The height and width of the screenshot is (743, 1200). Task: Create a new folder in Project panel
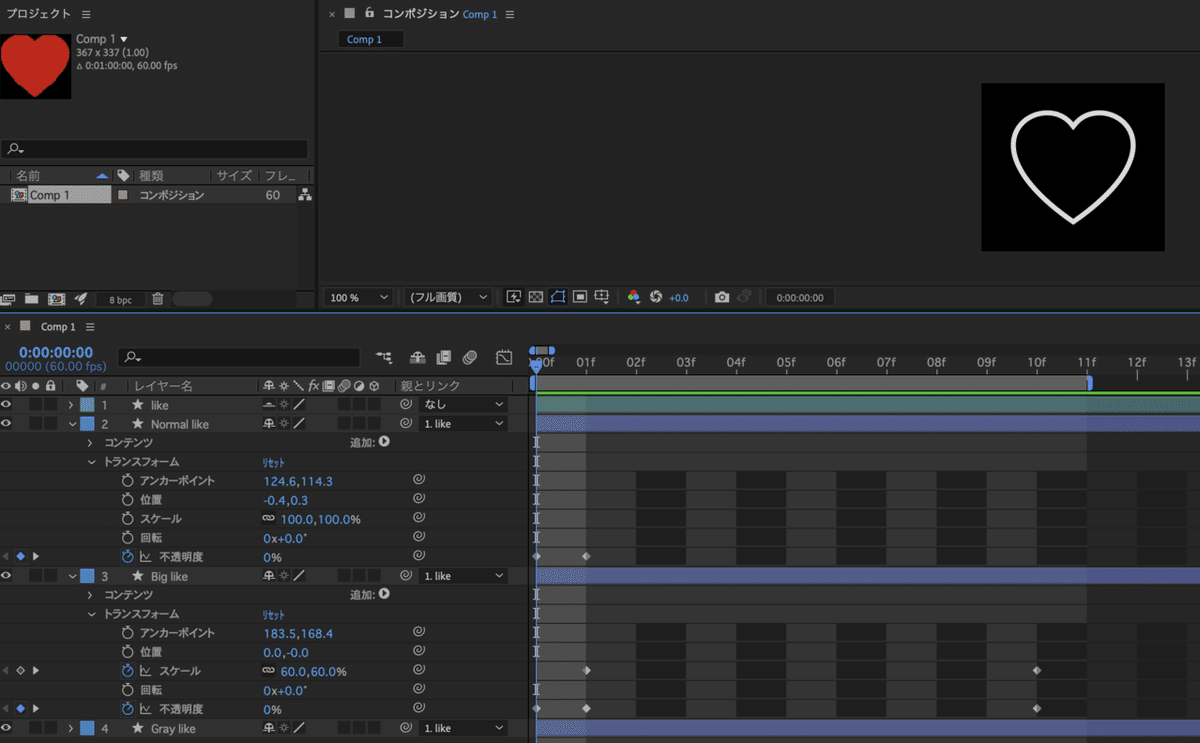[32, 298]
